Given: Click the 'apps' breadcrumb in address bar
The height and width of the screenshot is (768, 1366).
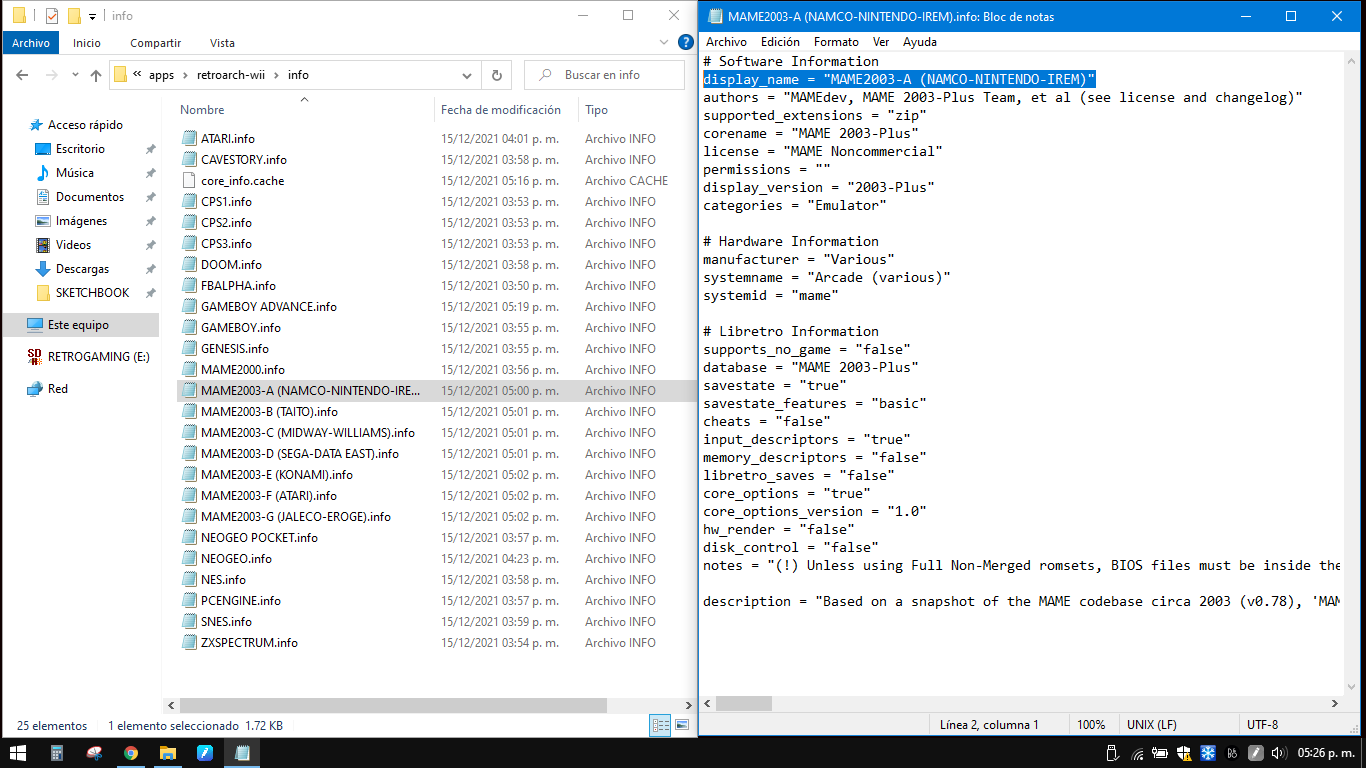Looking at the screenshot, I should point(161,75).
